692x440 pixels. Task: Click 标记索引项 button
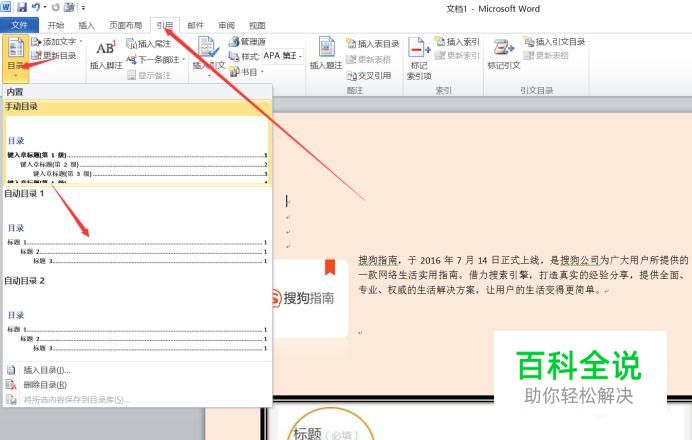(x=419, y=59)
